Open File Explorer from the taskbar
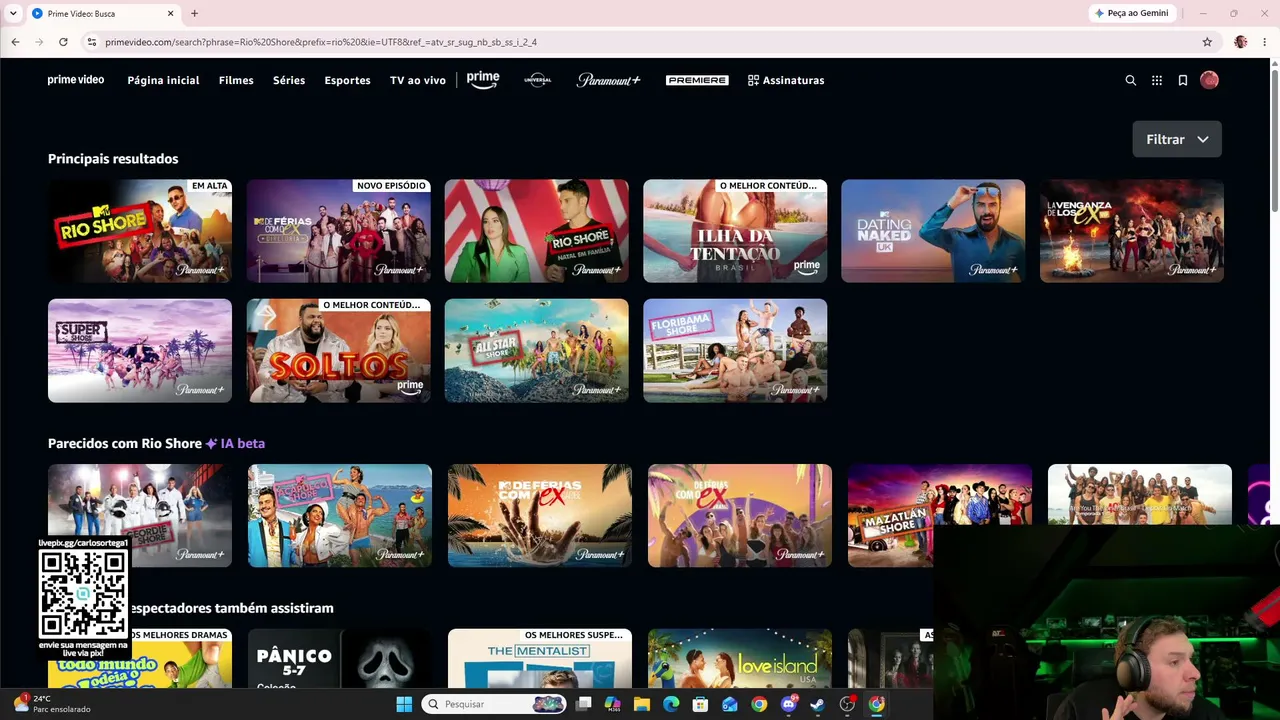Image resolution: width=1280 pixels, height=720 pixels. point(642,704)
